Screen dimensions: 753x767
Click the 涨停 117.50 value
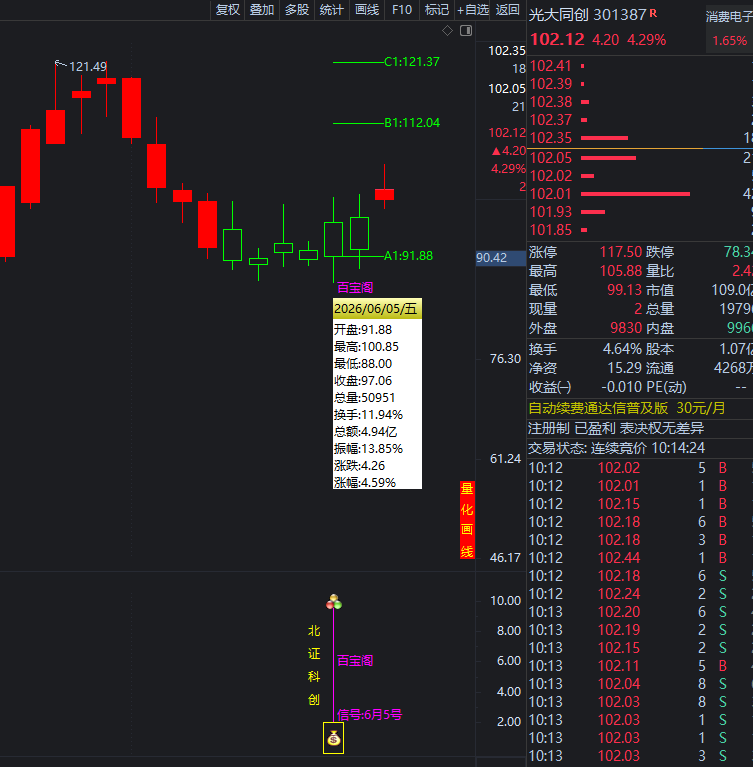(620, 252)
